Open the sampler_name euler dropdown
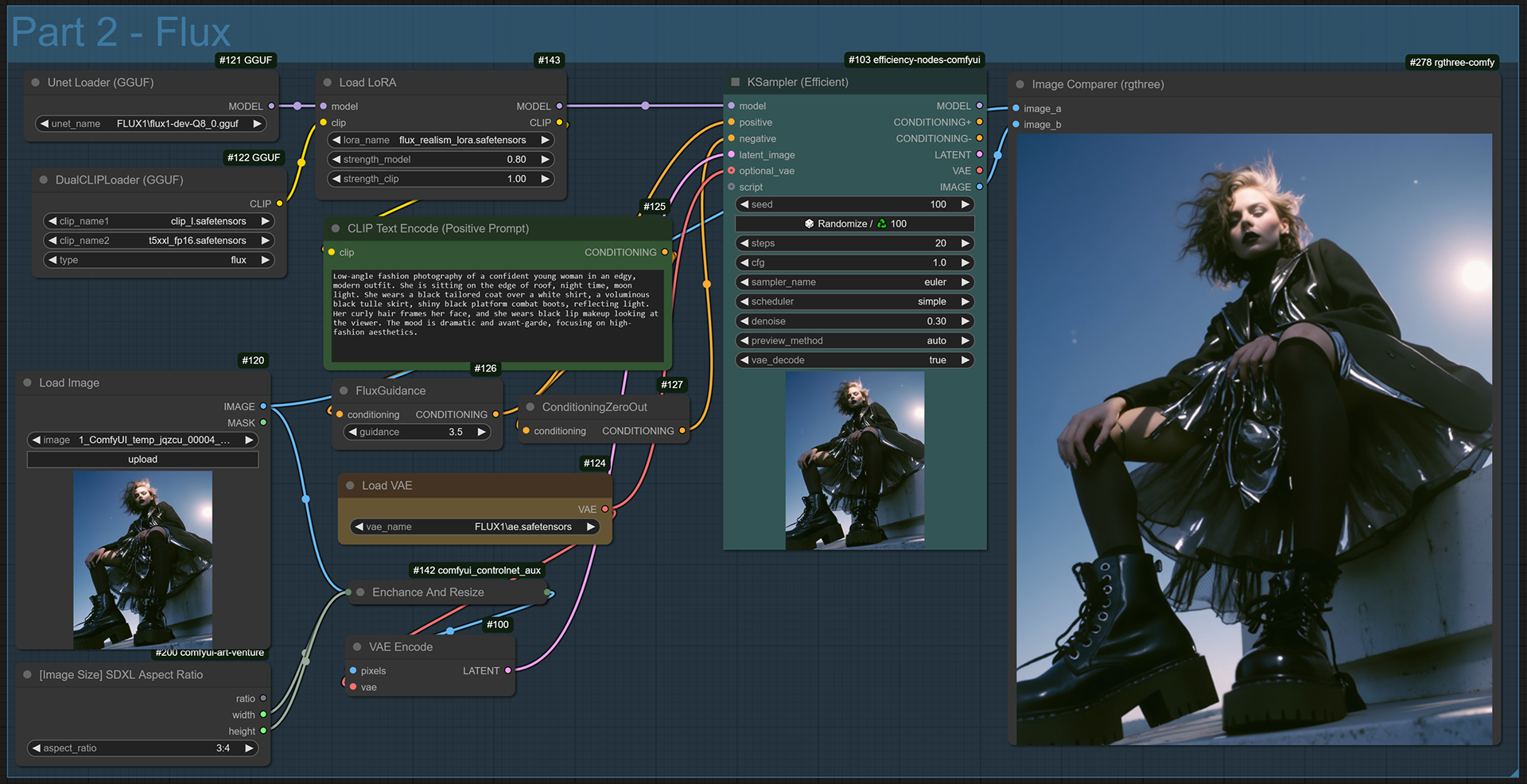 (x=854, y=282)
